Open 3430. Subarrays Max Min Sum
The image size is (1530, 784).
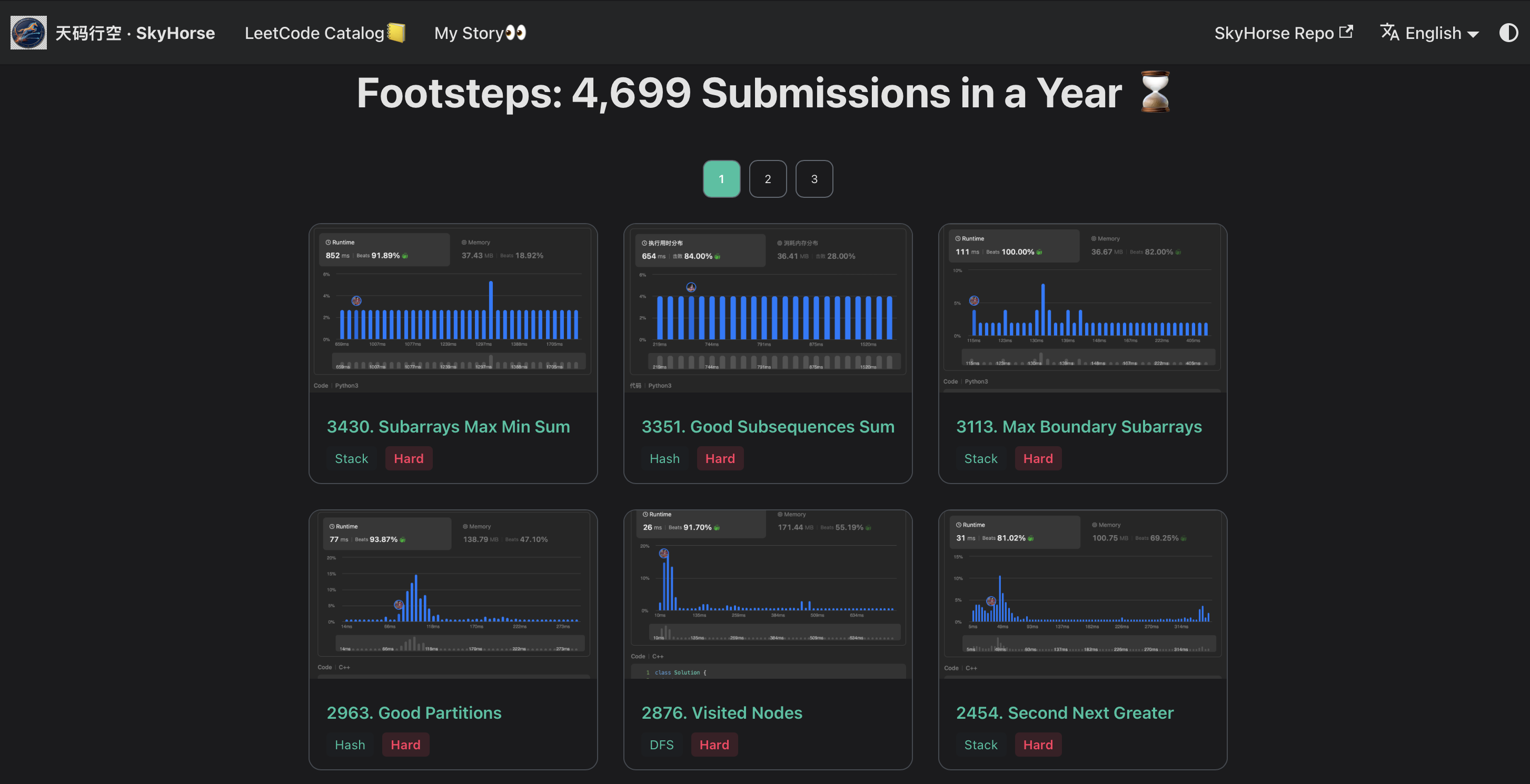pyautogui.click(x=448, y=426)
